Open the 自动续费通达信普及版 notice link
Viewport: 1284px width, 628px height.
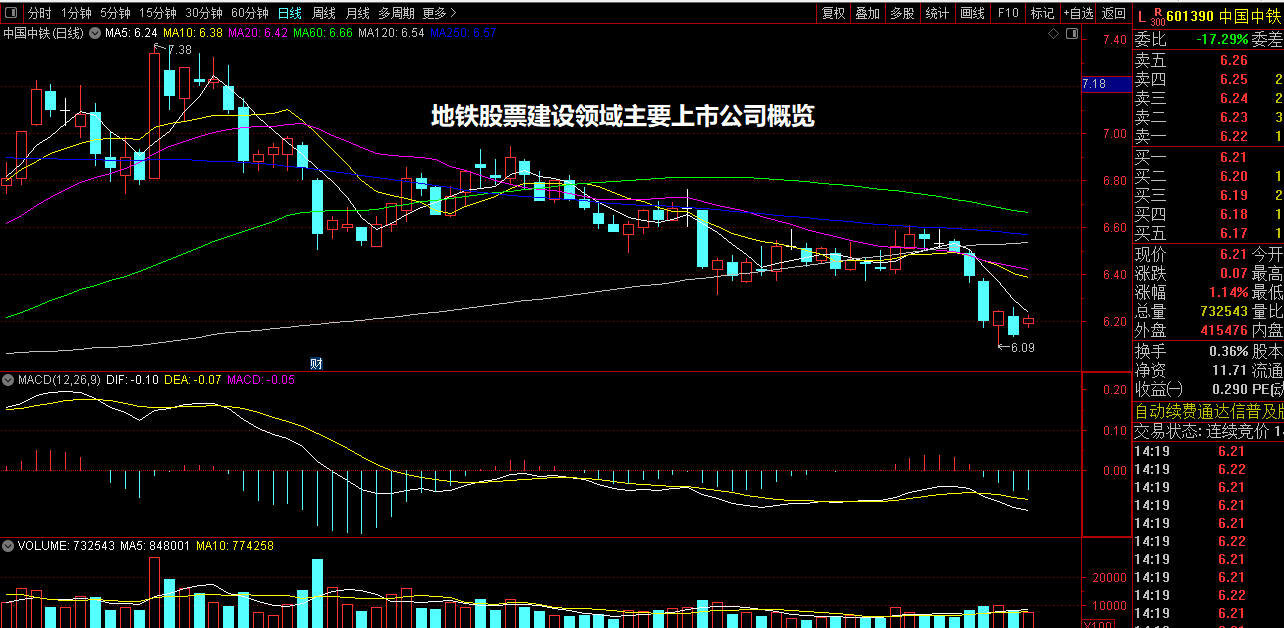(1208, 411)
